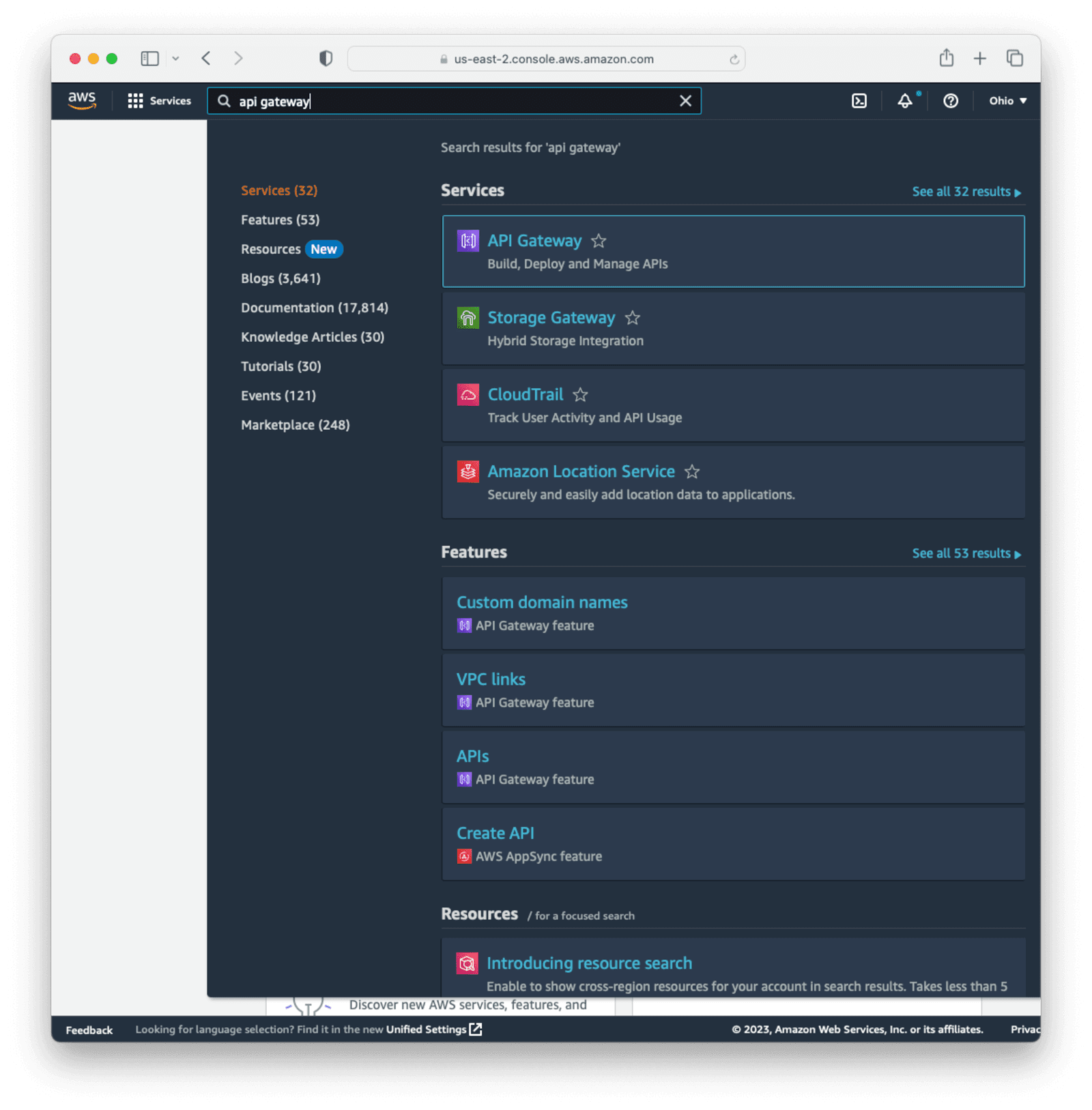Open the CloudShell terminal icon

[x=859, y=101]
